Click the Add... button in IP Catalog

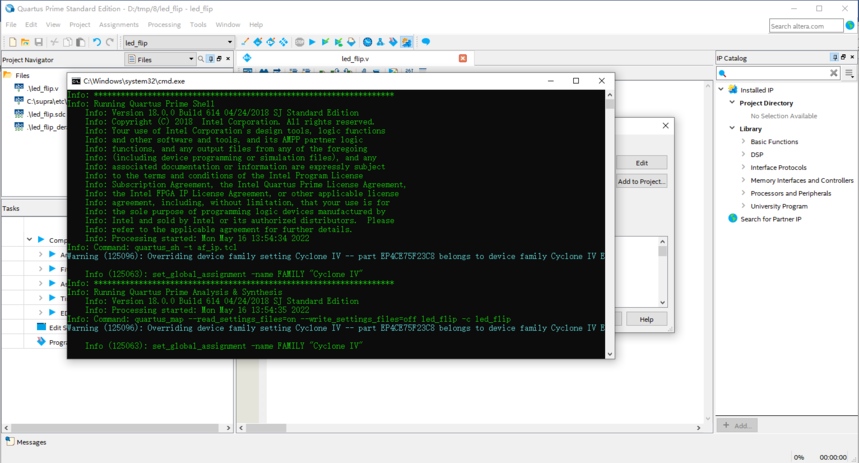(x=737, y=425)
